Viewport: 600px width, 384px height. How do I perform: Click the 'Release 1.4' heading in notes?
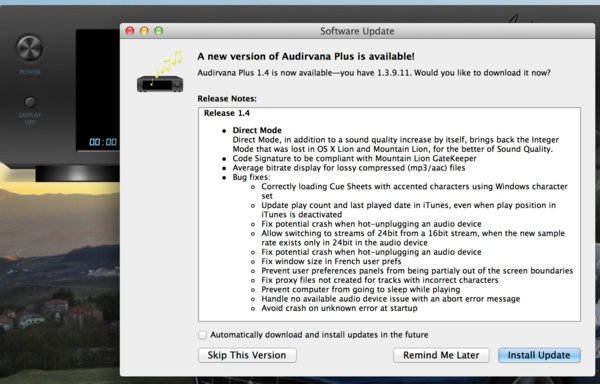tap(227, 113)
